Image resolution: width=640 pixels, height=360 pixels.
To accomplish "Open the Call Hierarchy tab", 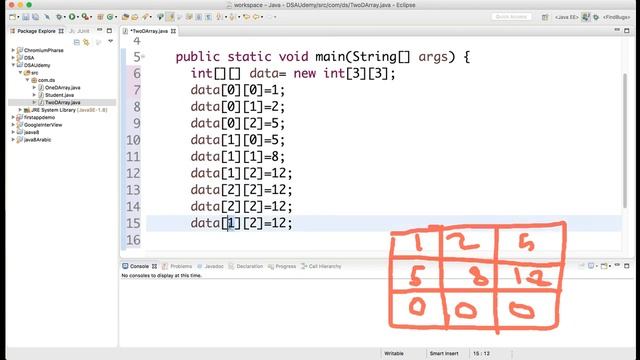I will tap(321, 266).
